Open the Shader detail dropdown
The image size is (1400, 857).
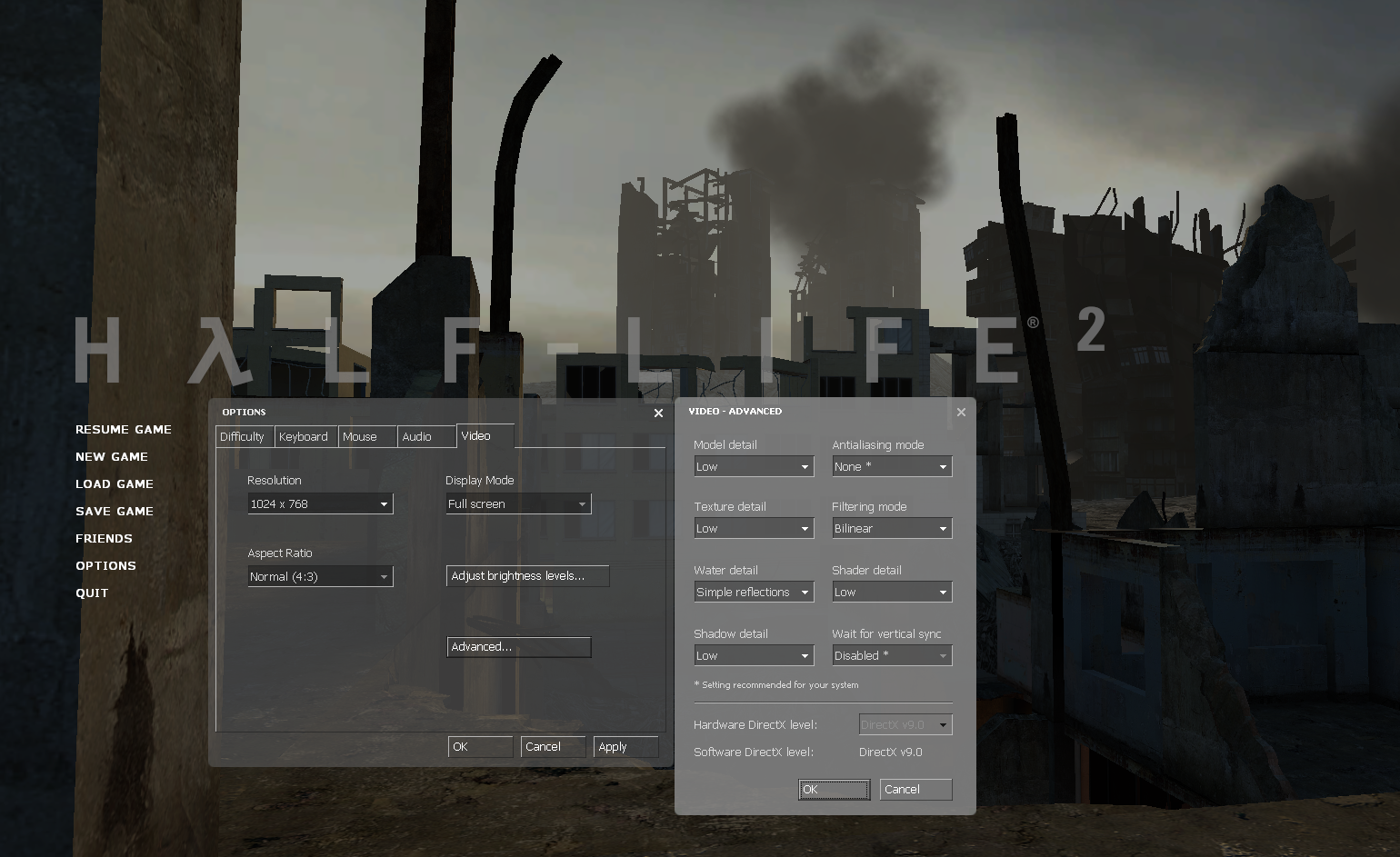(892, 592)
